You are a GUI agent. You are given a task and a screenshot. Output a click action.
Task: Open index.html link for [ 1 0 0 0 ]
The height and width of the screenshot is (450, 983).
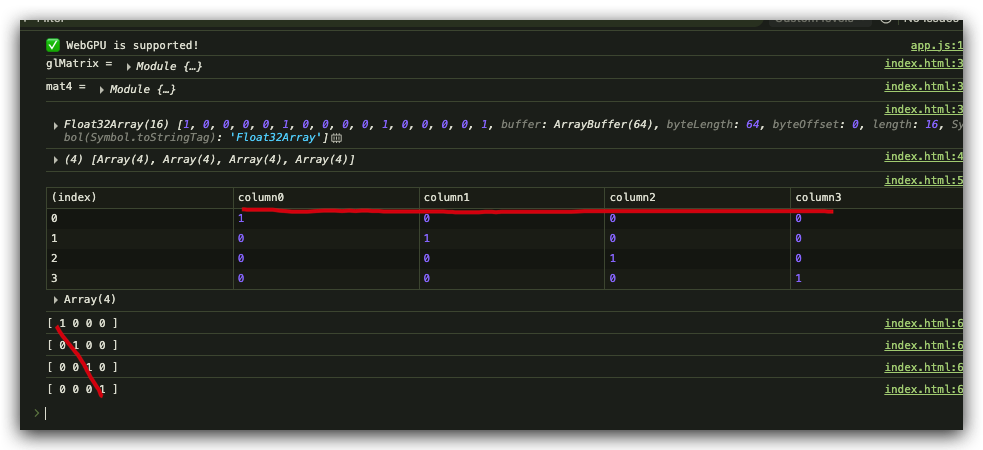pos(923,323)
